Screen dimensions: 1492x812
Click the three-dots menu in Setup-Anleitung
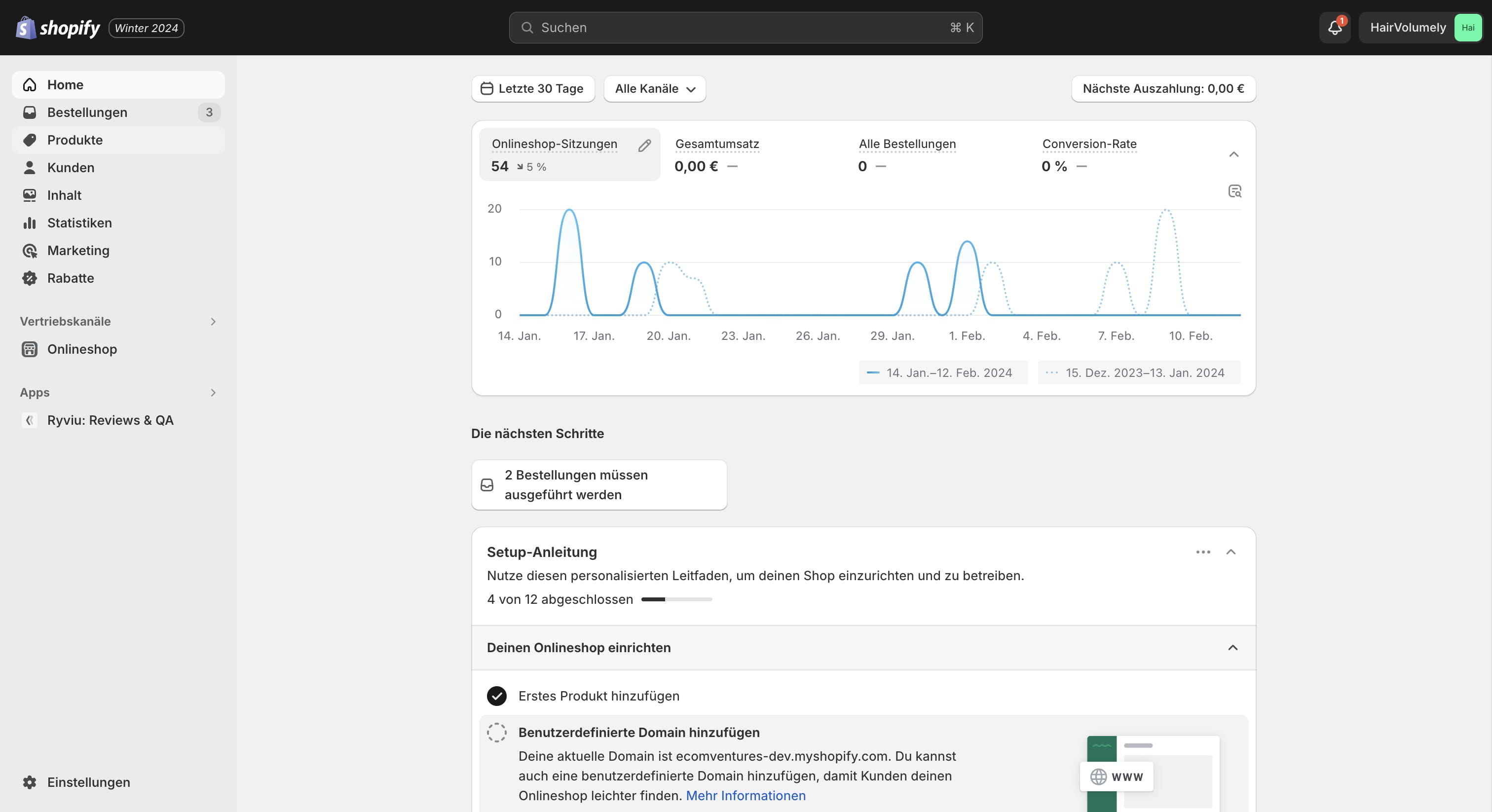(x=1203, y=552)
